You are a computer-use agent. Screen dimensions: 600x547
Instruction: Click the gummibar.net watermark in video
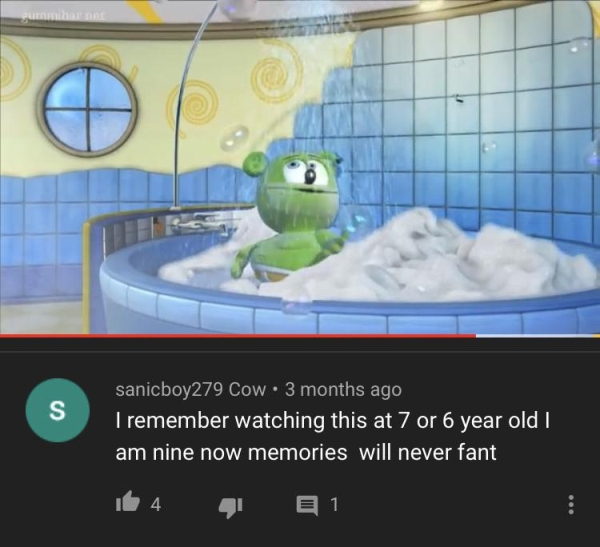pyautogui.click(x=62, y=16)
